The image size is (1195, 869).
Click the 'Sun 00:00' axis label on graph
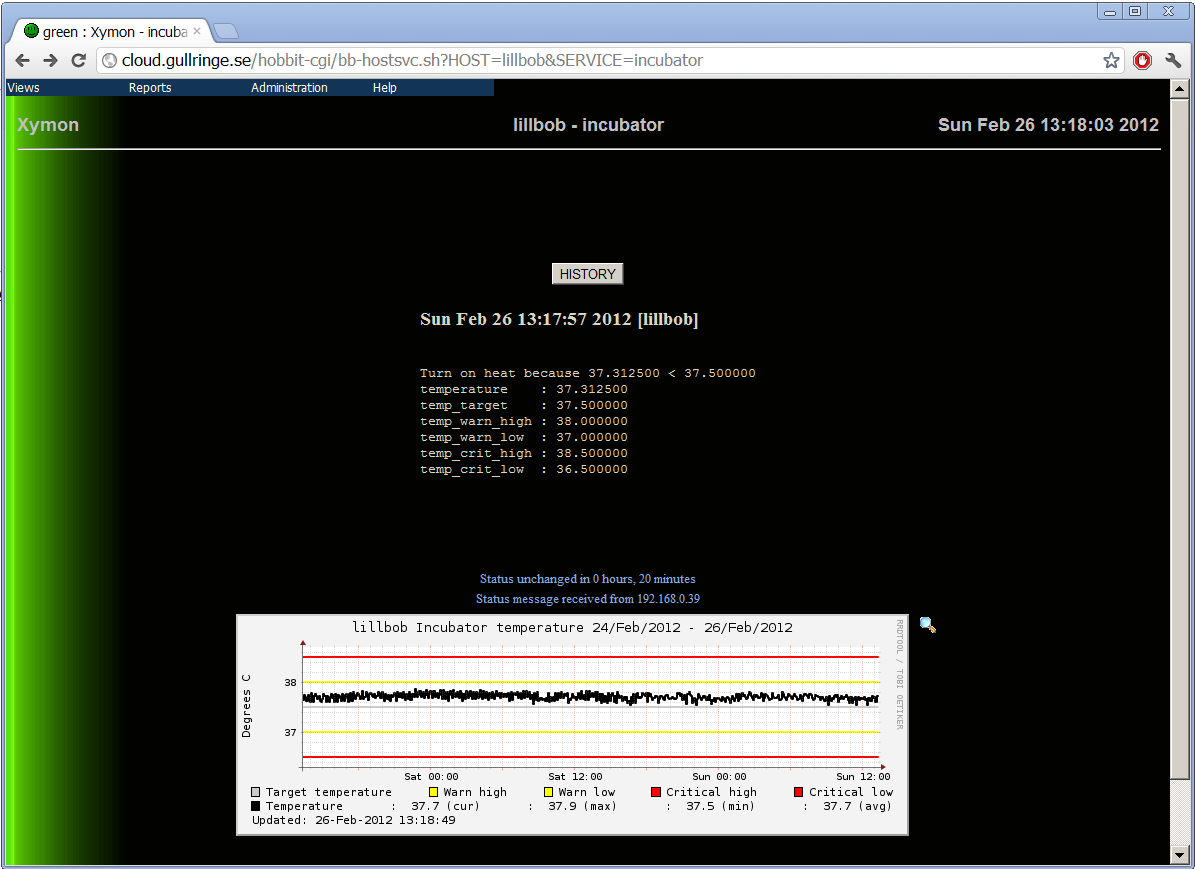(x=719, y=777)
